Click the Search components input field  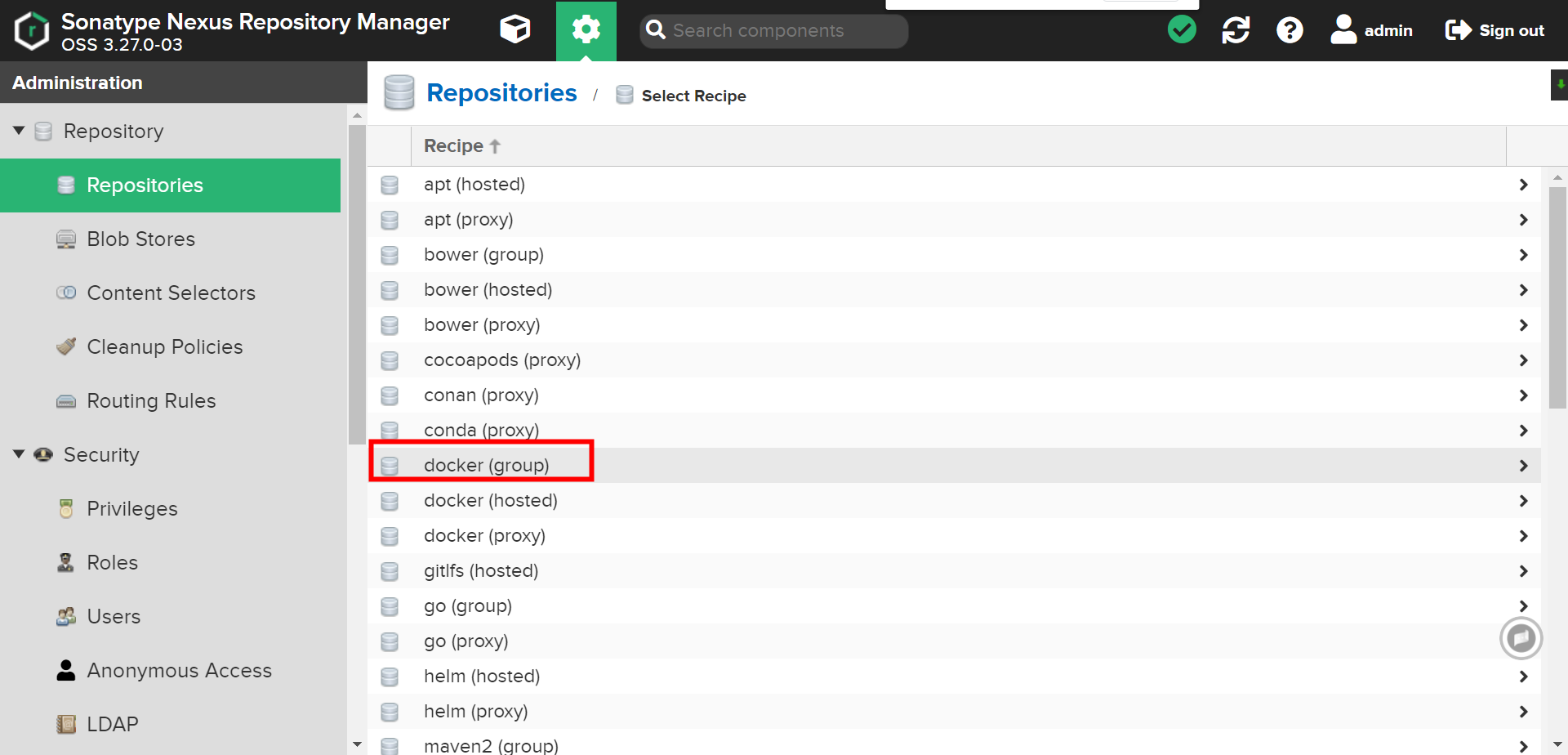[772, 30]
